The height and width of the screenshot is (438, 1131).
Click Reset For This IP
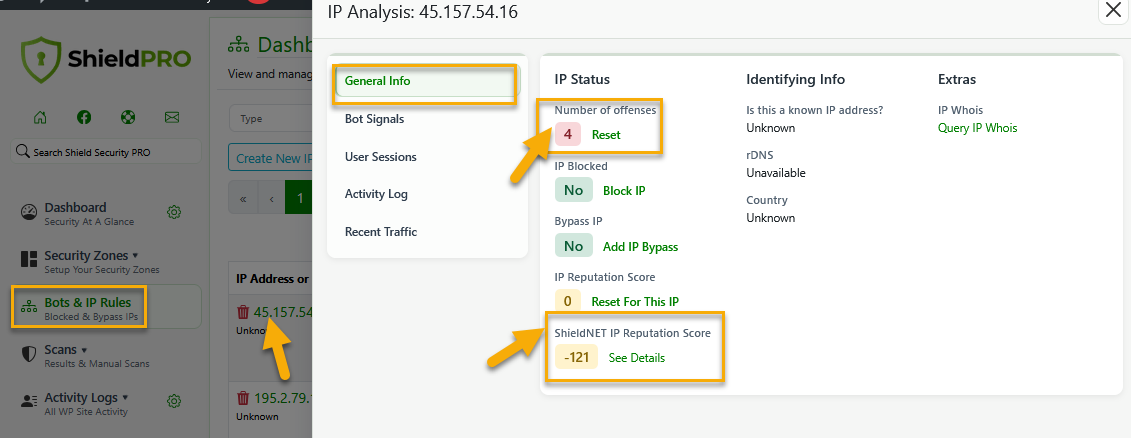635,302
